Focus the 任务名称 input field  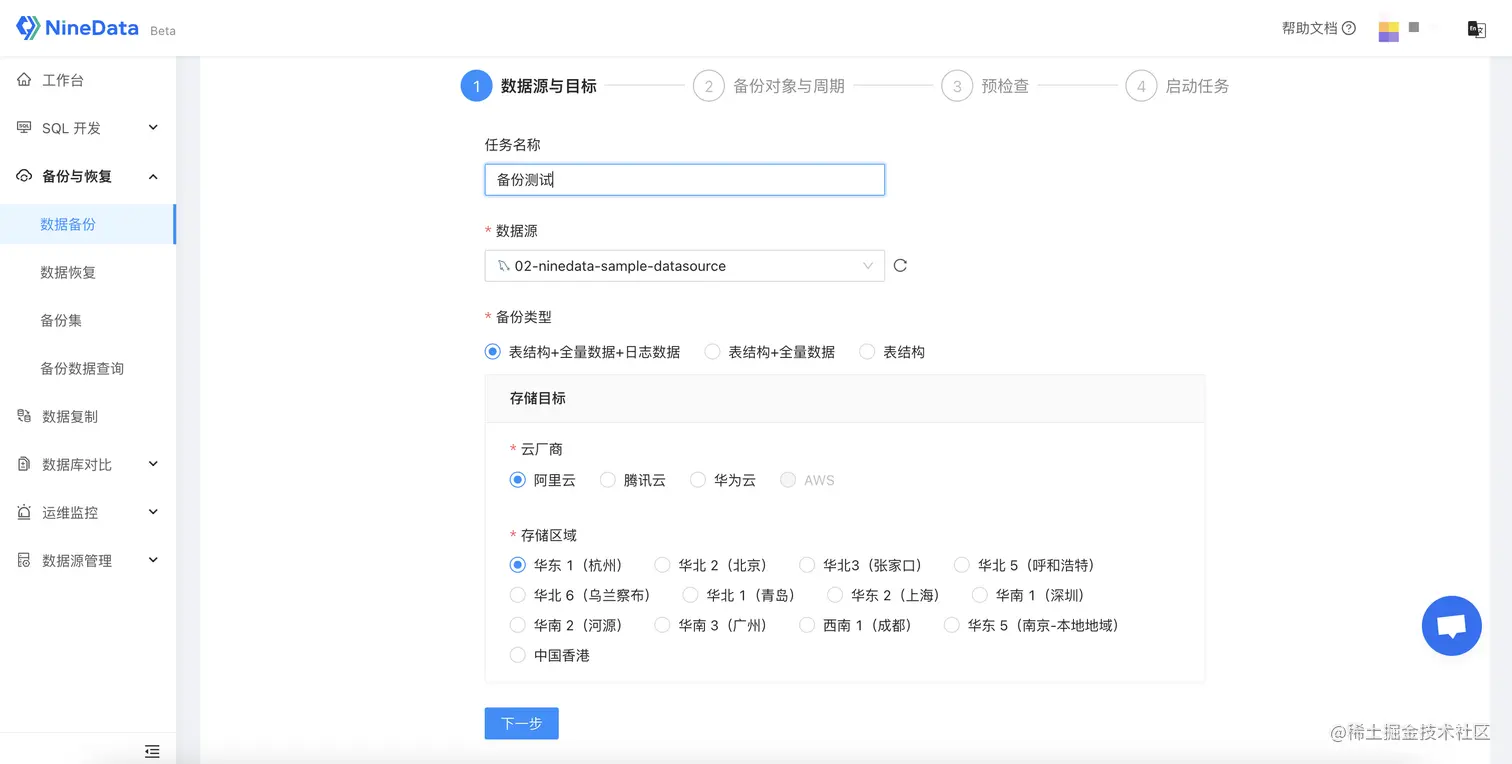tap(685, 180)
